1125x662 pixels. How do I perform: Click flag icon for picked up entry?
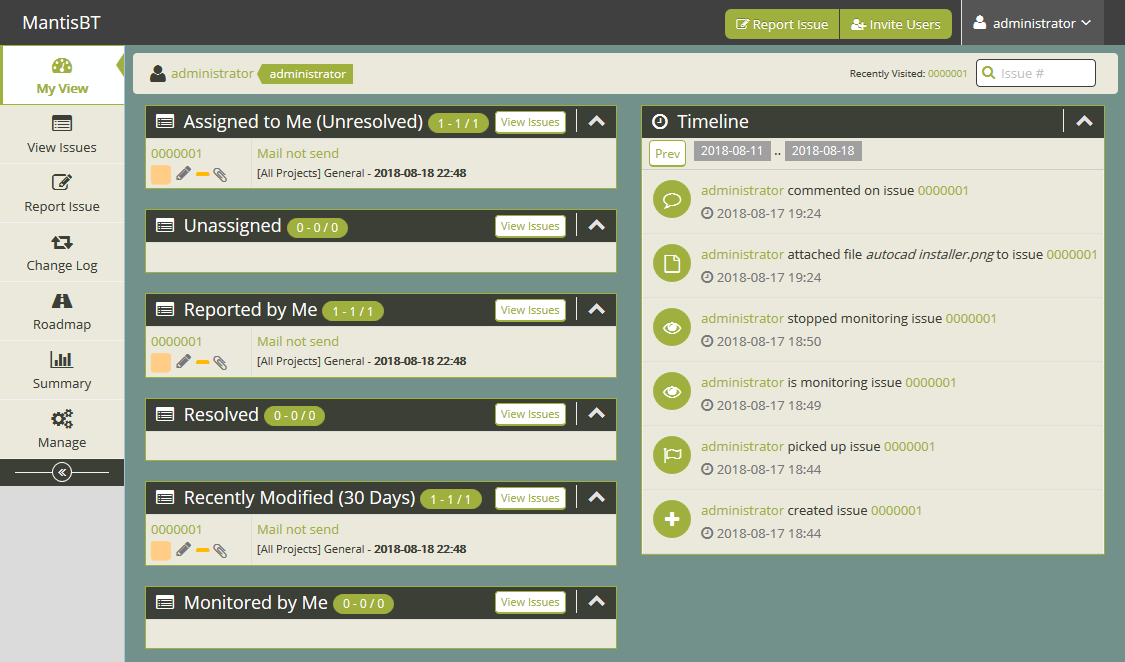pyautogui.click(x=672, y=455)
